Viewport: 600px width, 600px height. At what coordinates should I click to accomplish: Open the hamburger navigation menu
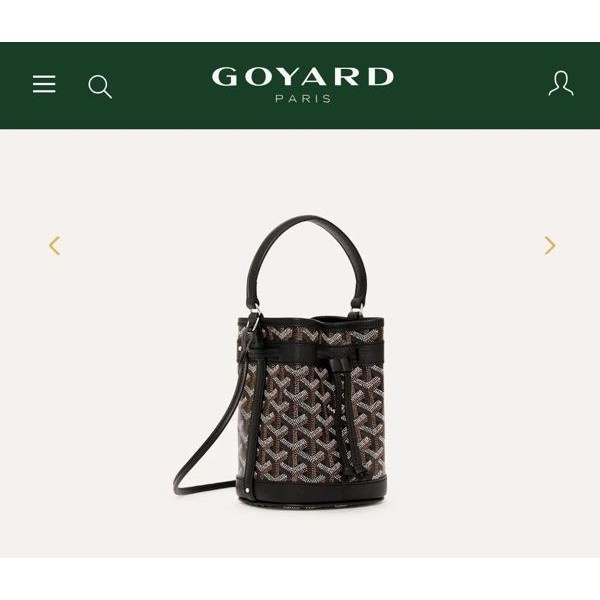44,84
